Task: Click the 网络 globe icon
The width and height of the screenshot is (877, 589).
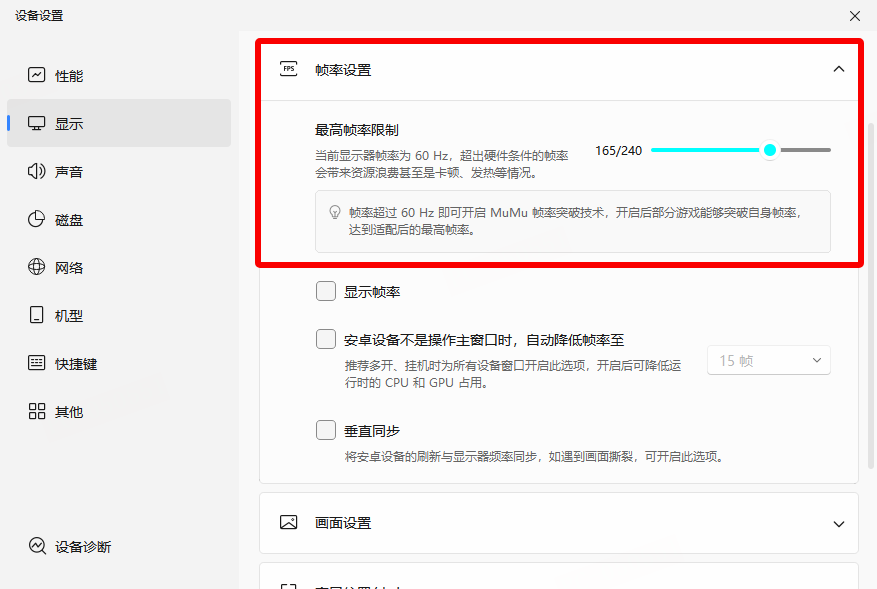Action: coord(37,267)
